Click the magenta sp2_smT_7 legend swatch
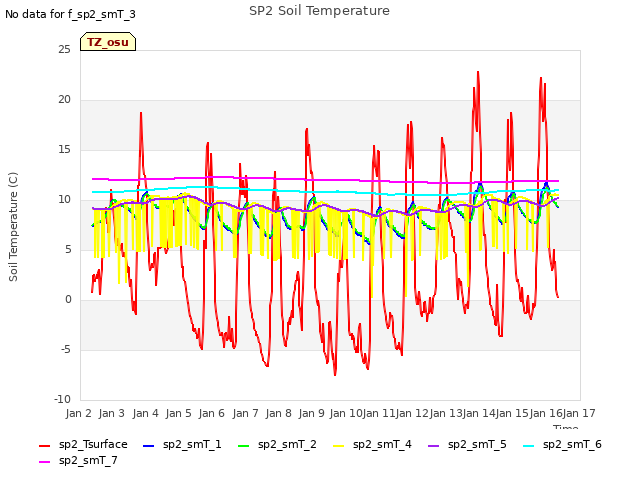640x480 pixels. pos(44,462)
